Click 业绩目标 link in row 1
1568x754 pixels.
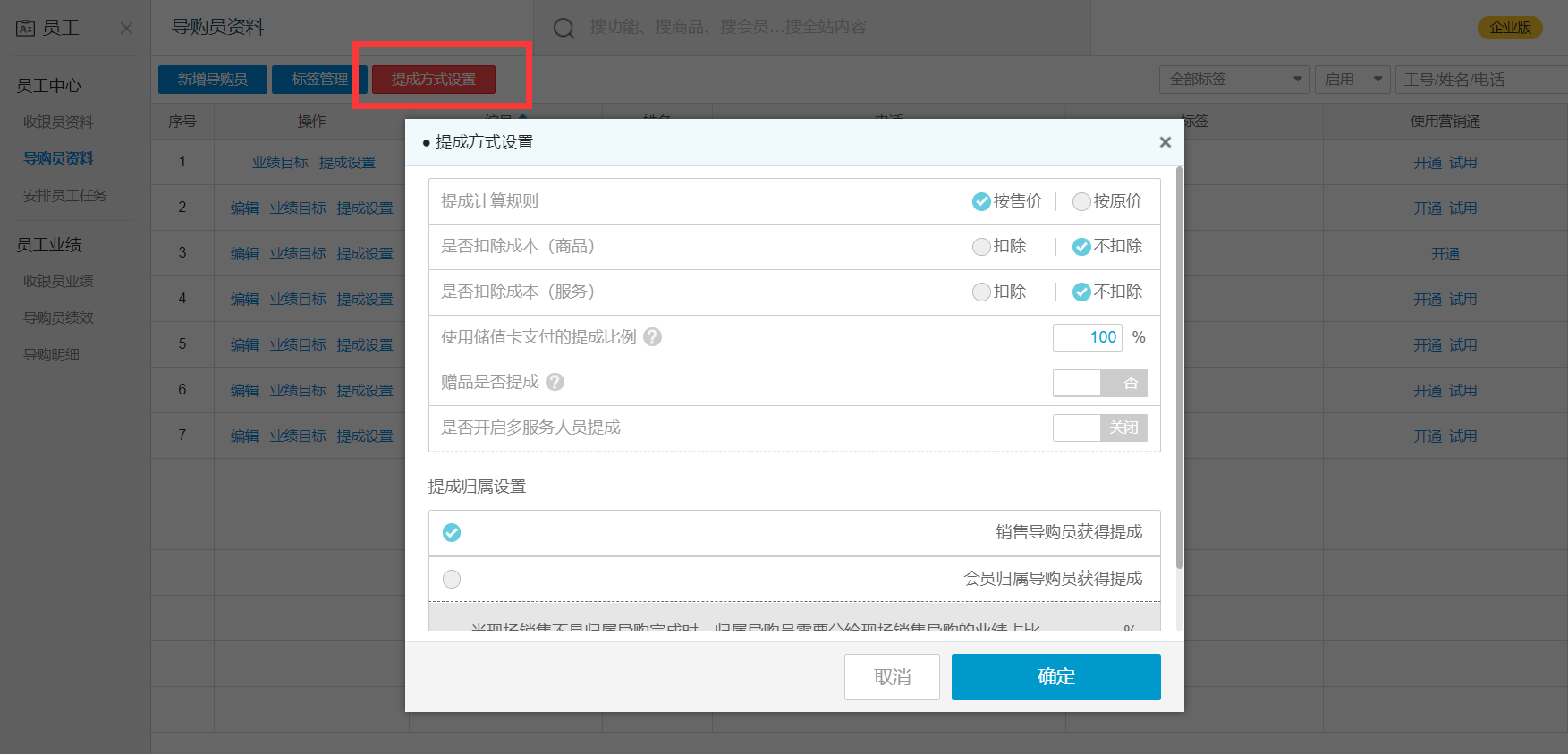[x=280, y=163]
